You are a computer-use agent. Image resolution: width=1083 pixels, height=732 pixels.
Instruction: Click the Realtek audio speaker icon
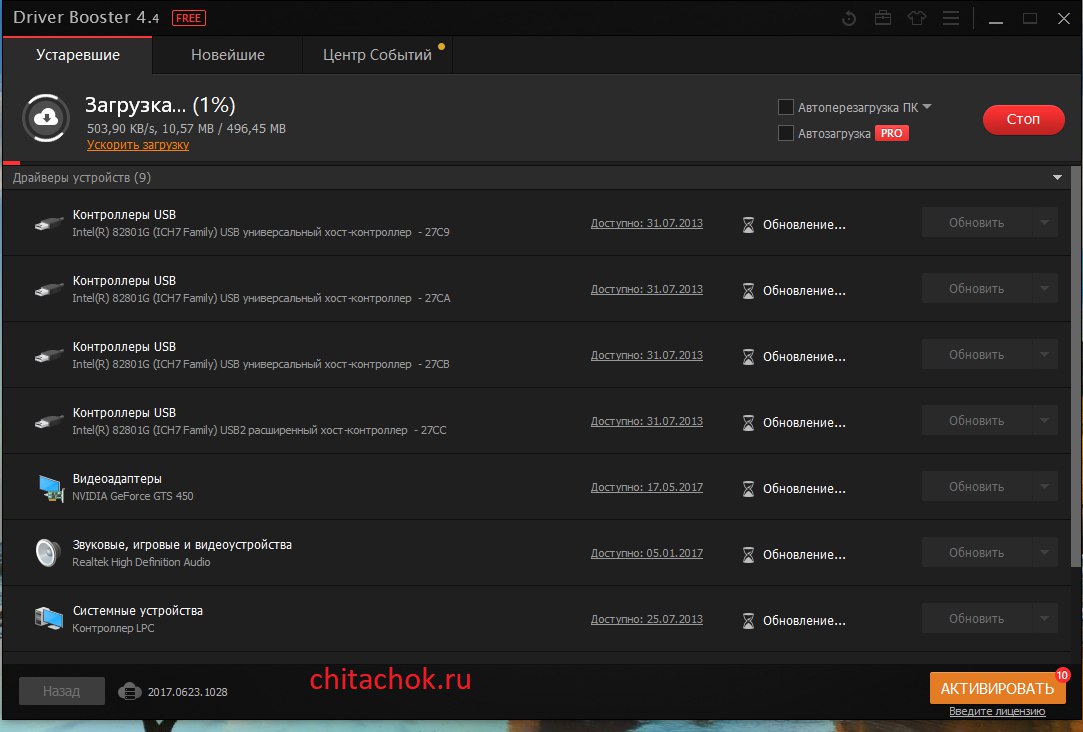(48, 553)
